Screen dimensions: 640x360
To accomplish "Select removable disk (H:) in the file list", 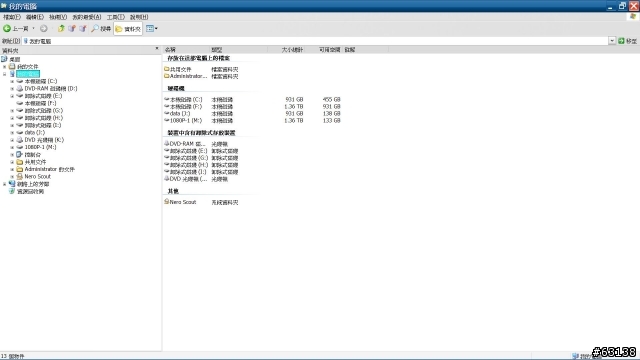I will tap(189, 165).
